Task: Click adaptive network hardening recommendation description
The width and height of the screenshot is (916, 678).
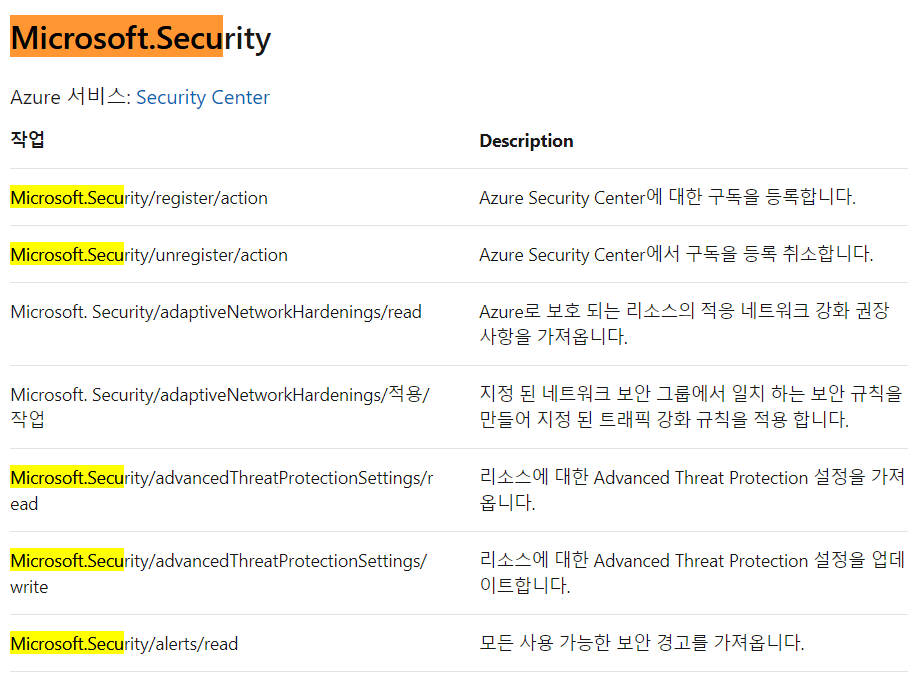Action: pyautogui.click(x=684, y=324)
